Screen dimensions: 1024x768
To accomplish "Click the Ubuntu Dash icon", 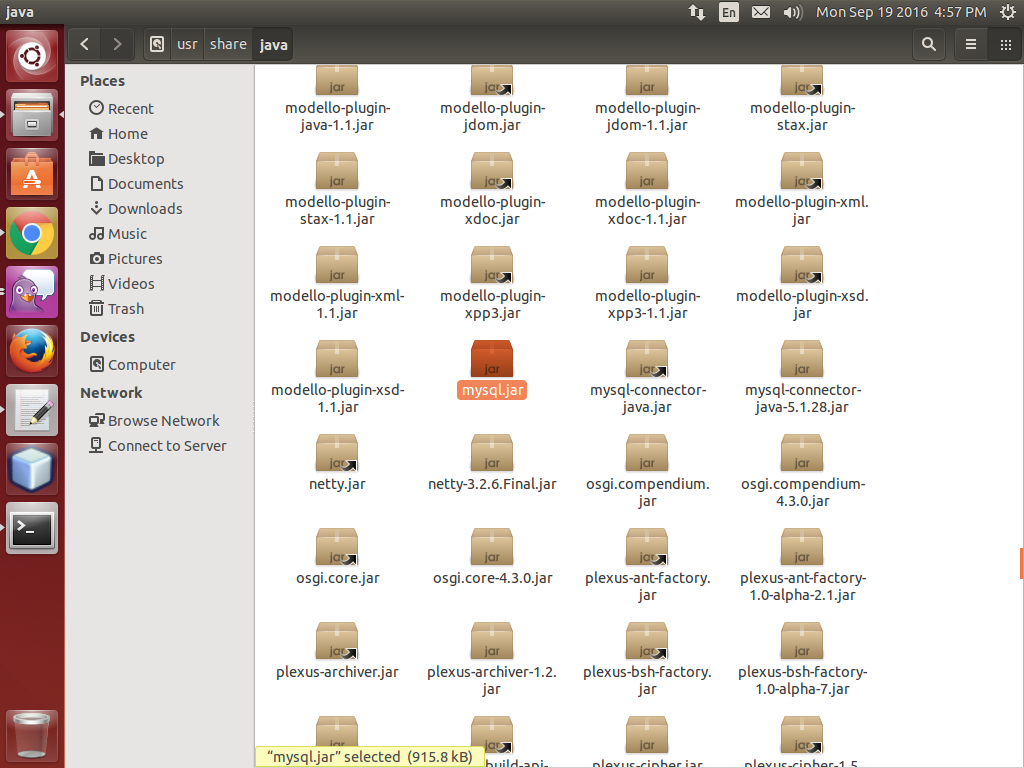I will coord(31,56).
